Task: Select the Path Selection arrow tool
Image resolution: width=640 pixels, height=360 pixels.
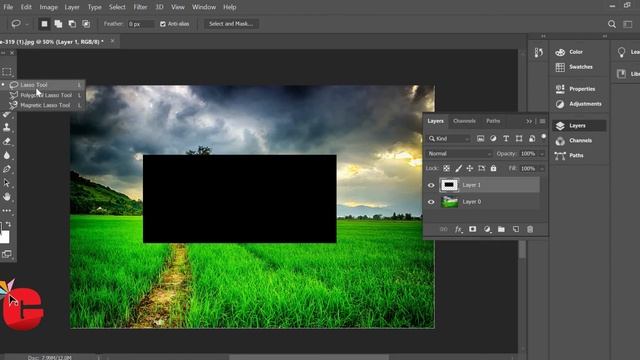Action: tap(7, 183)
